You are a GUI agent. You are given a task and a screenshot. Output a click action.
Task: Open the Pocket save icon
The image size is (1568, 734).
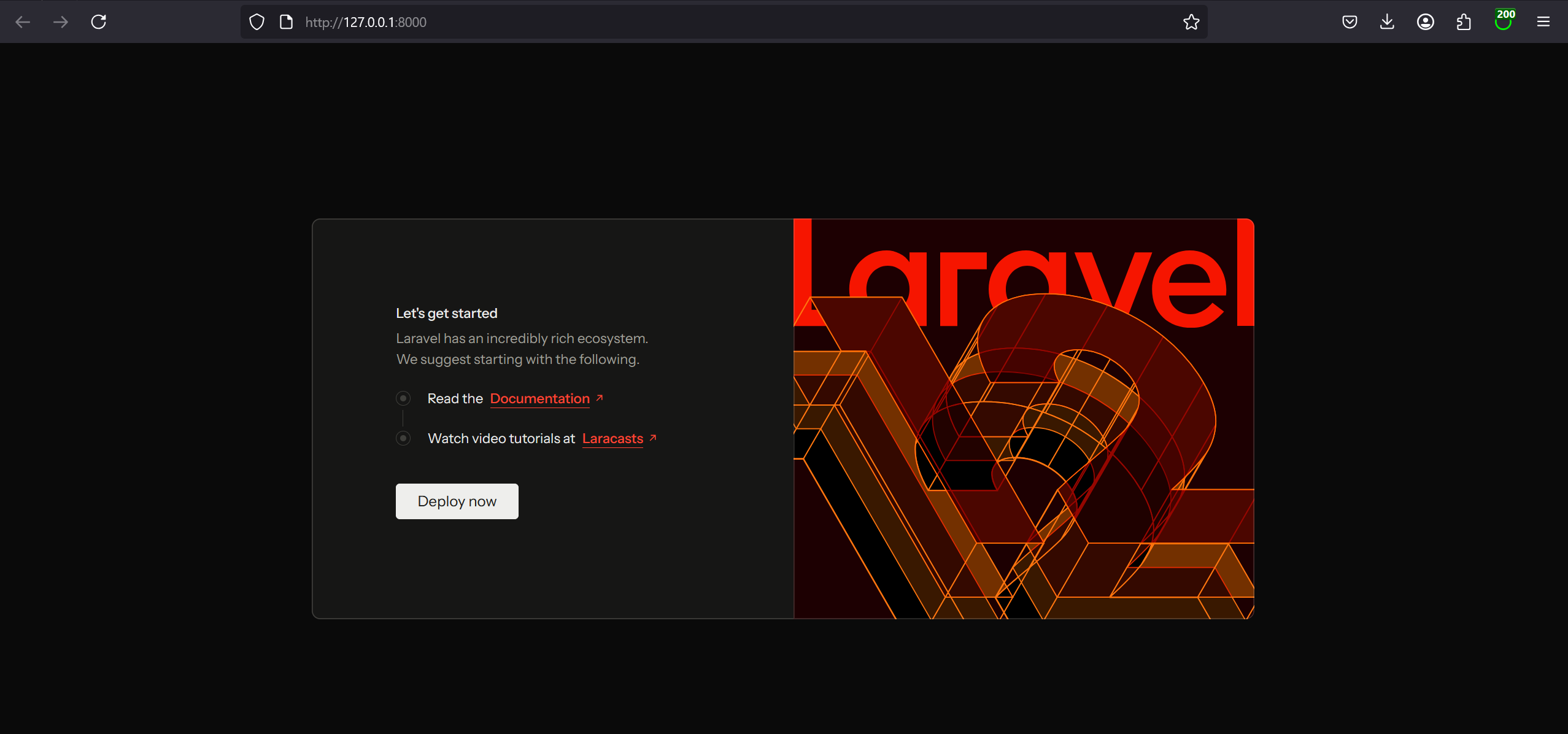[1350, 22]
